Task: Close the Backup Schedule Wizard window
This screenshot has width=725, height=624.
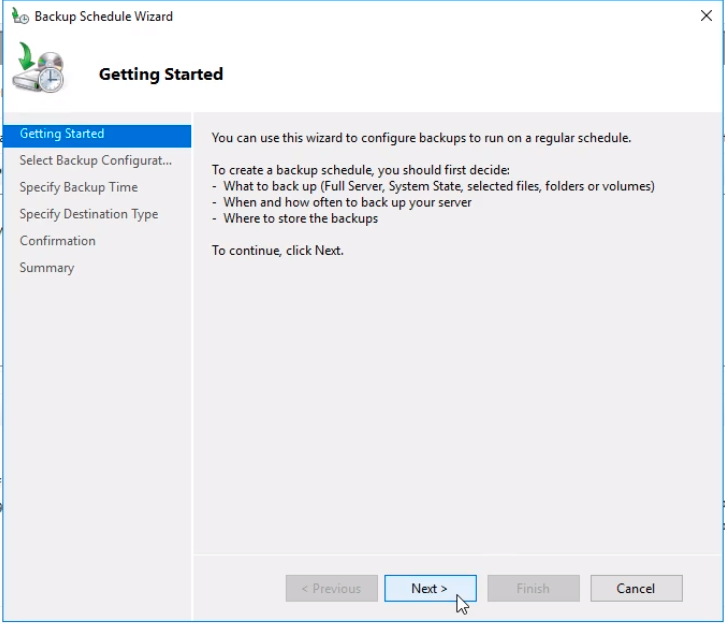Action: (x=706, y=16)
